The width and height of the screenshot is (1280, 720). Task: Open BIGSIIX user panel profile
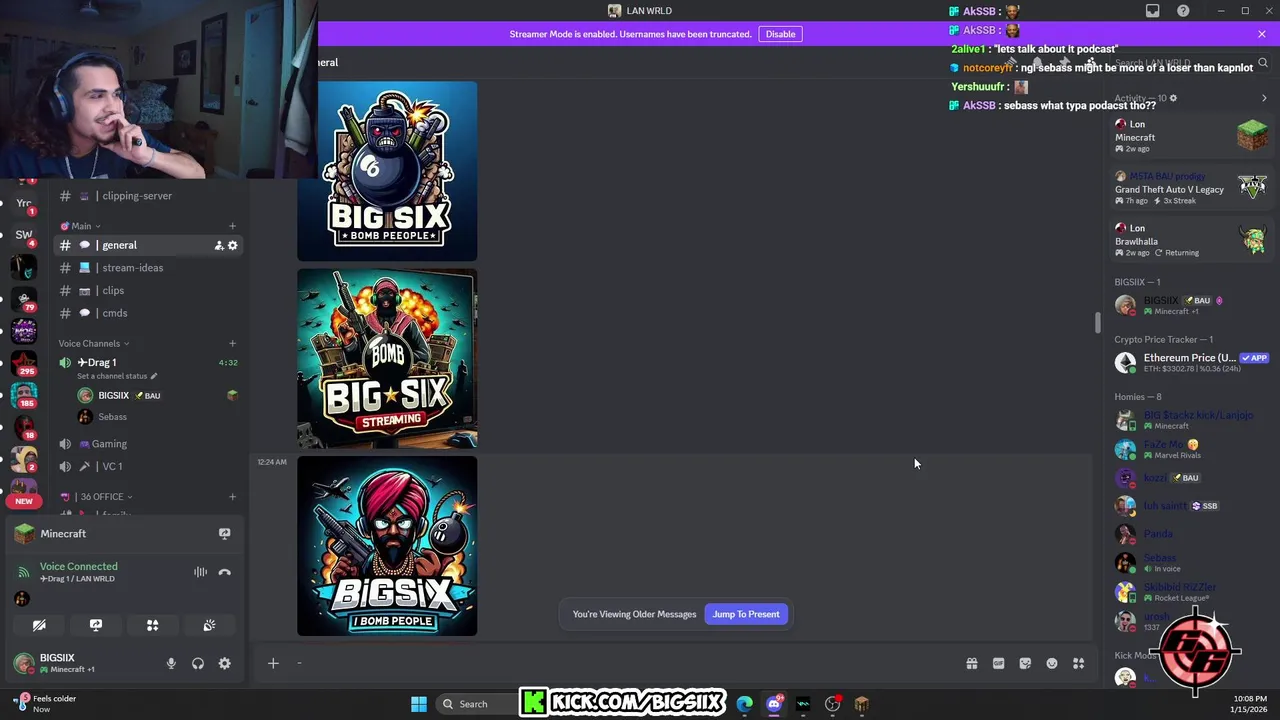[x=66, y=663]
